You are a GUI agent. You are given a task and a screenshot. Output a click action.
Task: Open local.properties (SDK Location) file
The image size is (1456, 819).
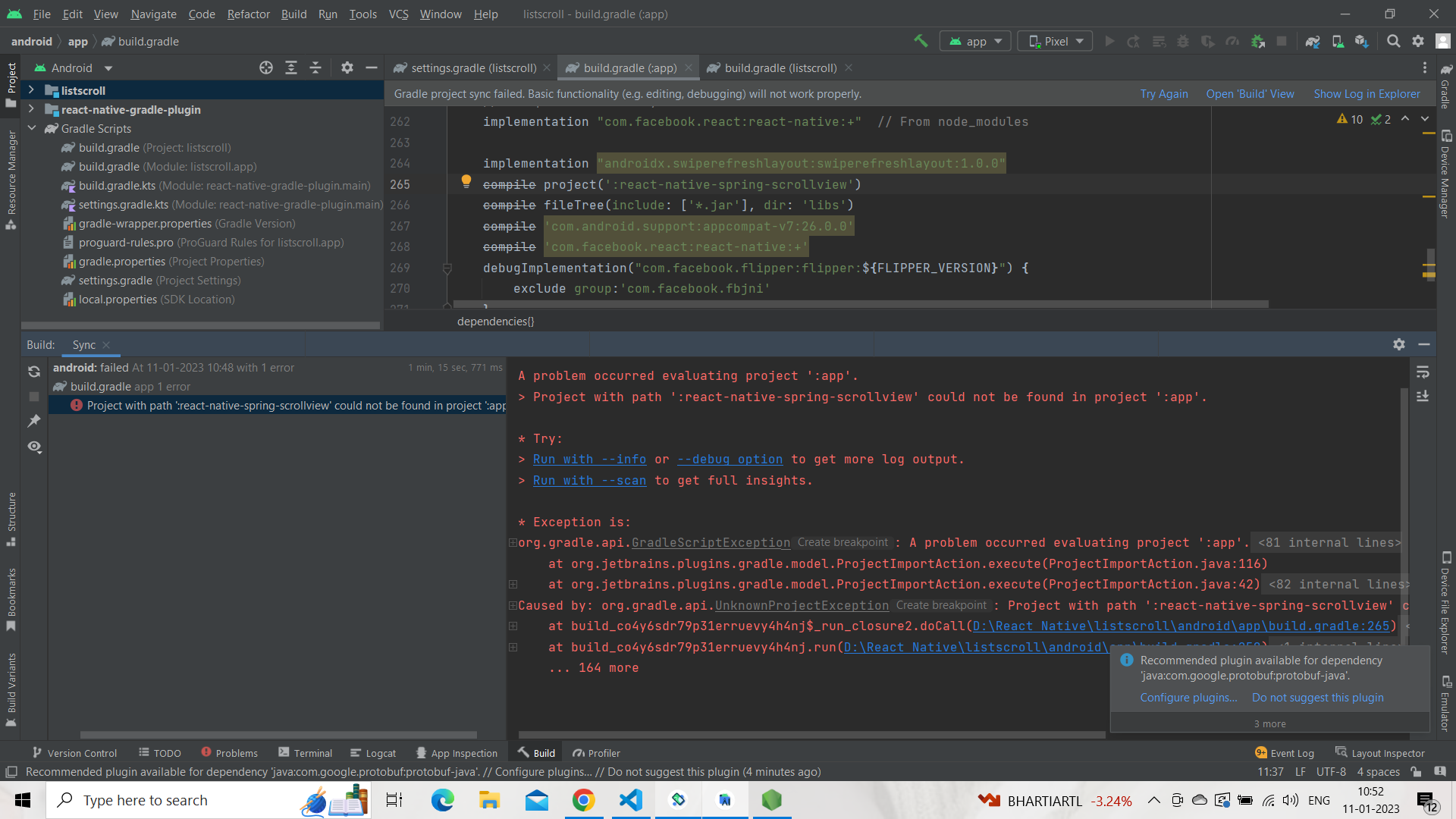coord(149,300)
